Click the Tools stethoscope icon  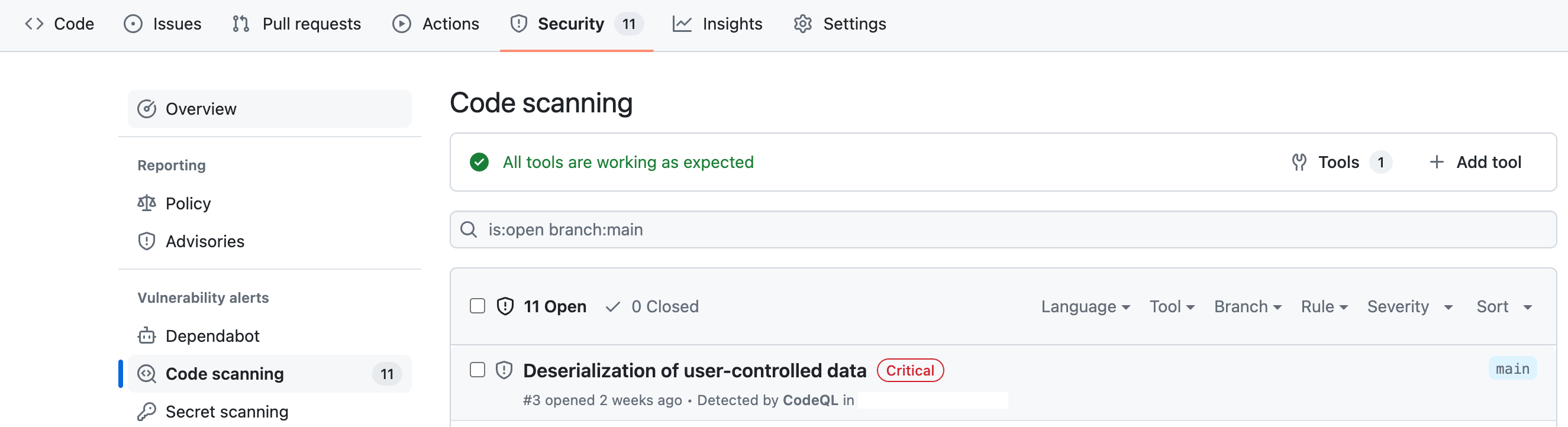tap(1299, 163)
